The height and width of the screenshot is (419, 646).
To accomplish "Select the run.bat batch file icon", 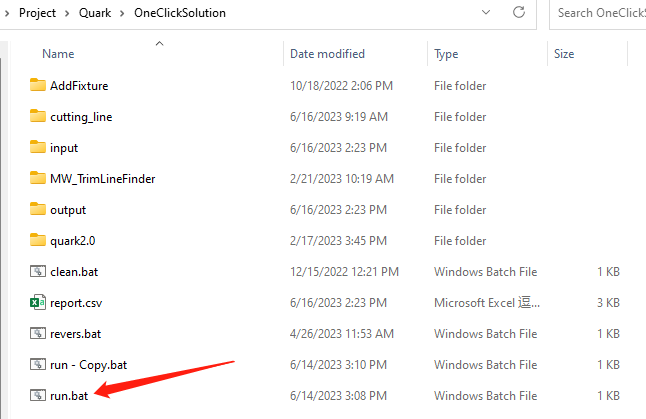I will pos(38,396).
